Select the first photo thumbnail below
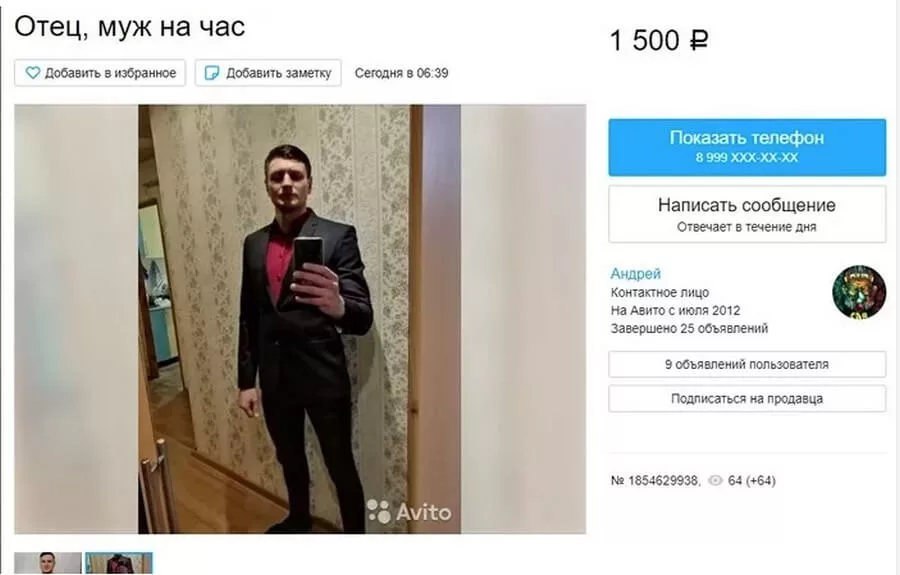The width and height of the screenshot is (900, 575). click(48, 564)
